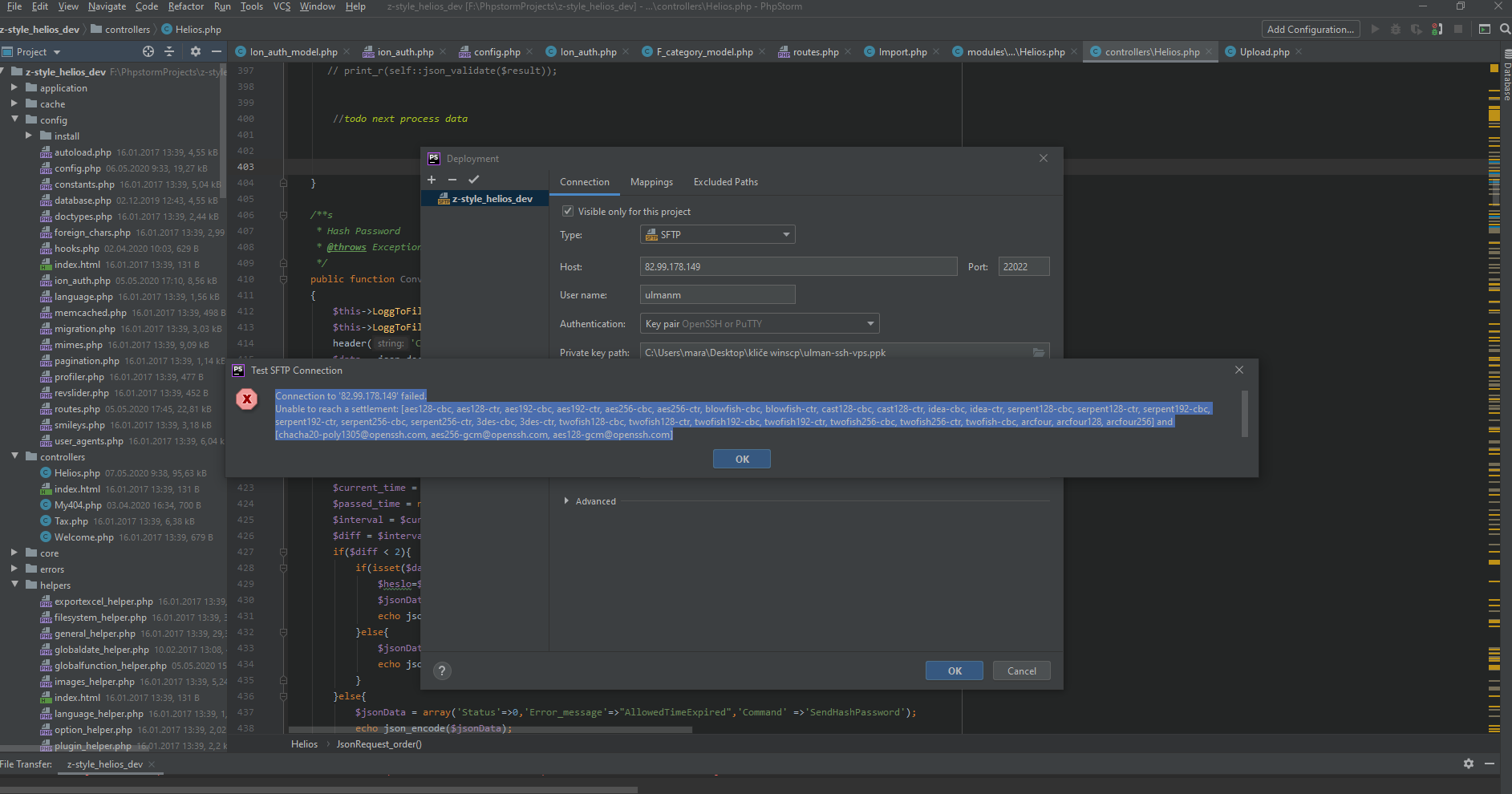Close the Test SFTP Connection dialog
1512x794 pixels.
coord(1239,370)
